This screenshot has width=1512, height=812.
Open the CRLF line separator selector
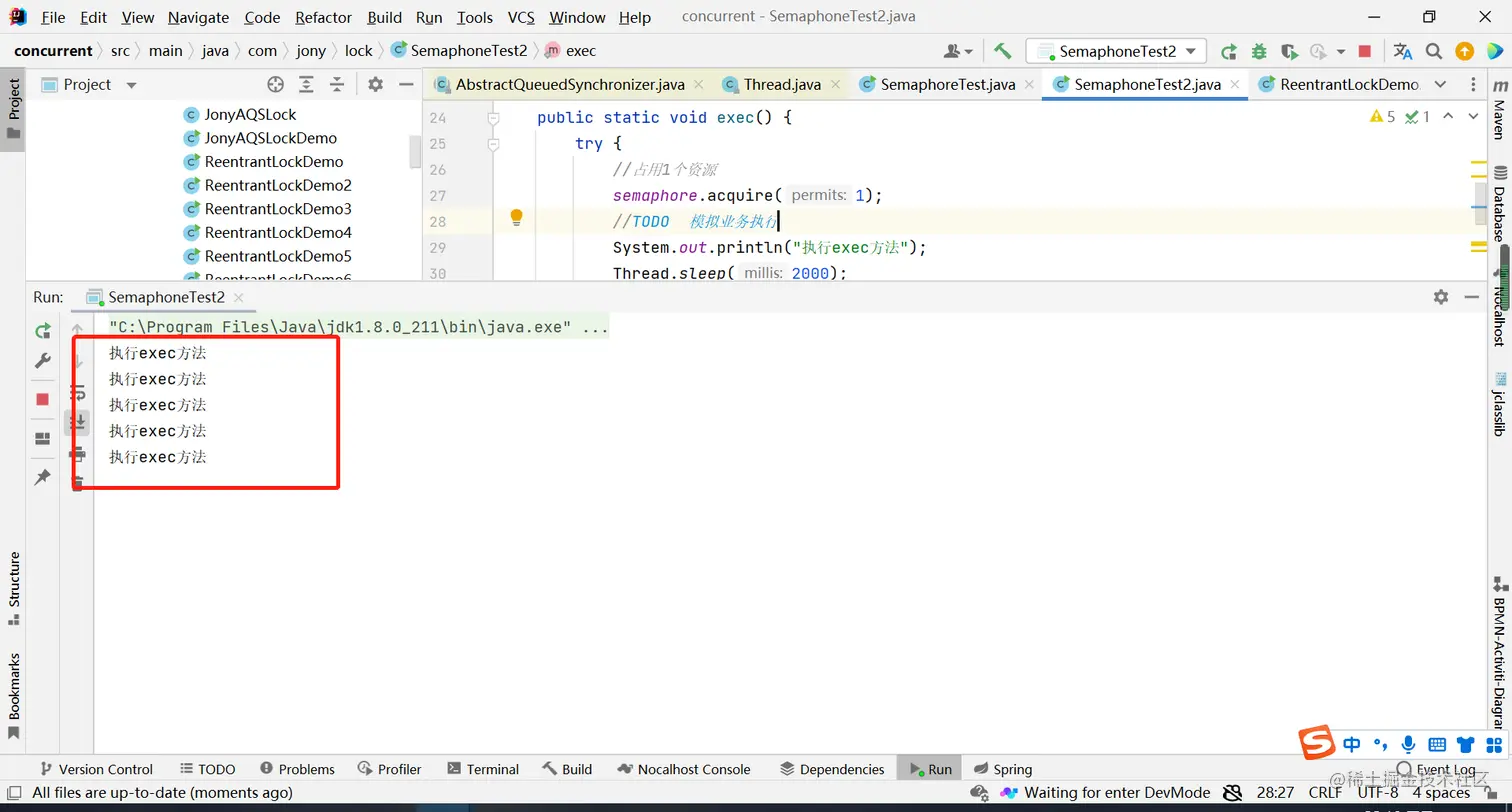(x=1325, y=792)
